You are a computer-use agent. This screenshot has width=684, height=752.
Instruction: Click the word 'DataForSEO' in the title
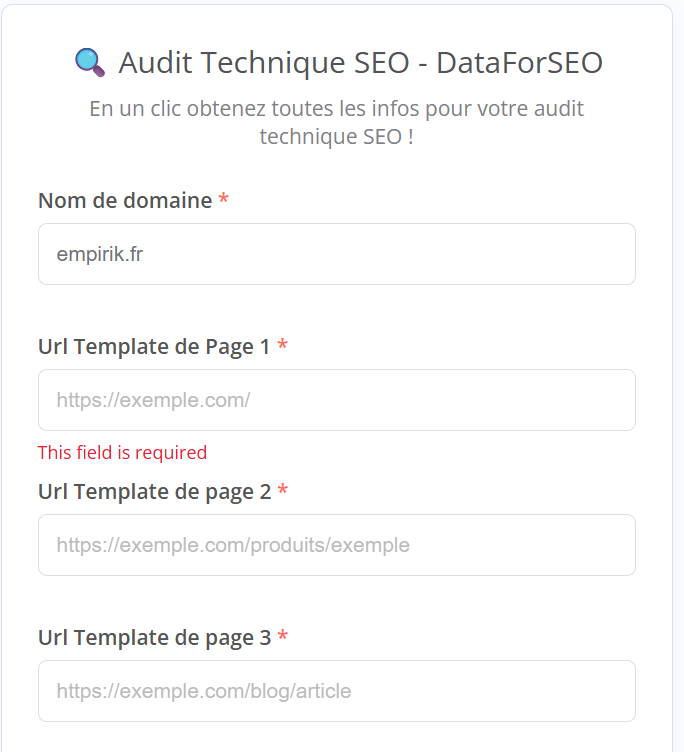tap(519, 63)
